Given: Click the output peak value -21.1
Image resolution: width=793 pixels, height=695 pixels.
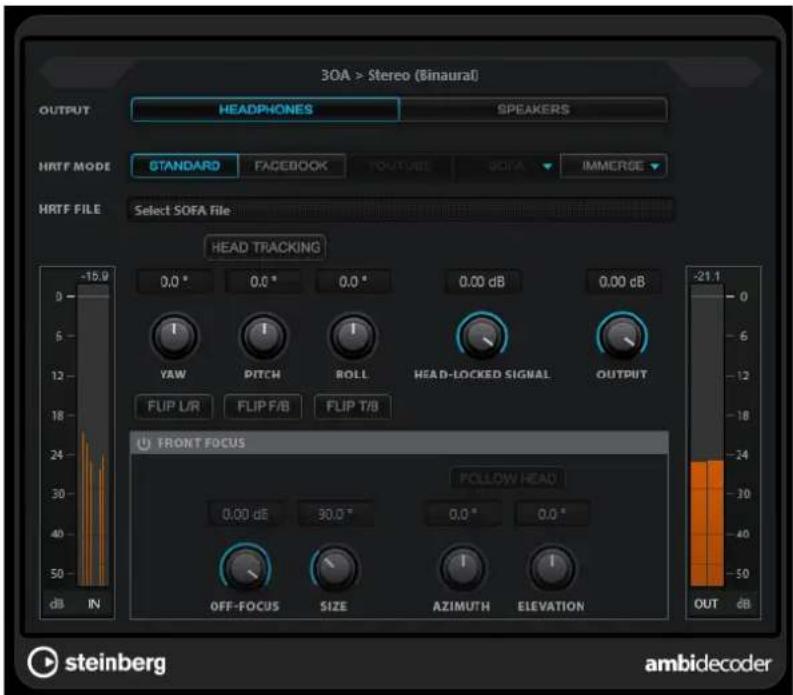Looking at the screenshot, I should [707, 277].
